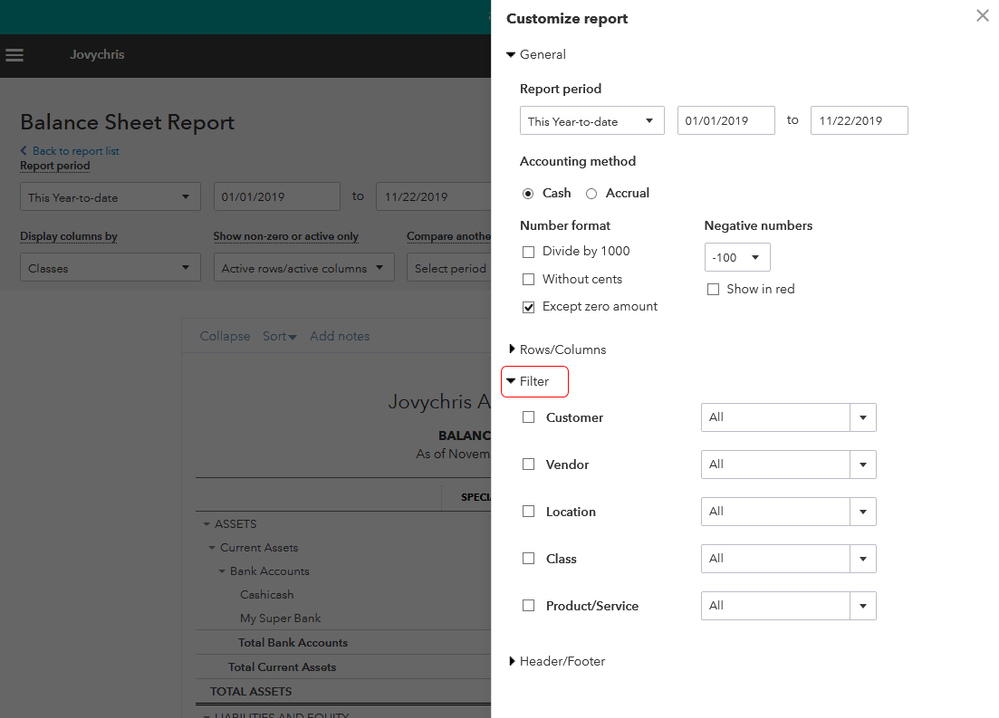Open the This Year-to-date period dropdown in panel
This screenshot has width=999, height=718.
(592, 121)
